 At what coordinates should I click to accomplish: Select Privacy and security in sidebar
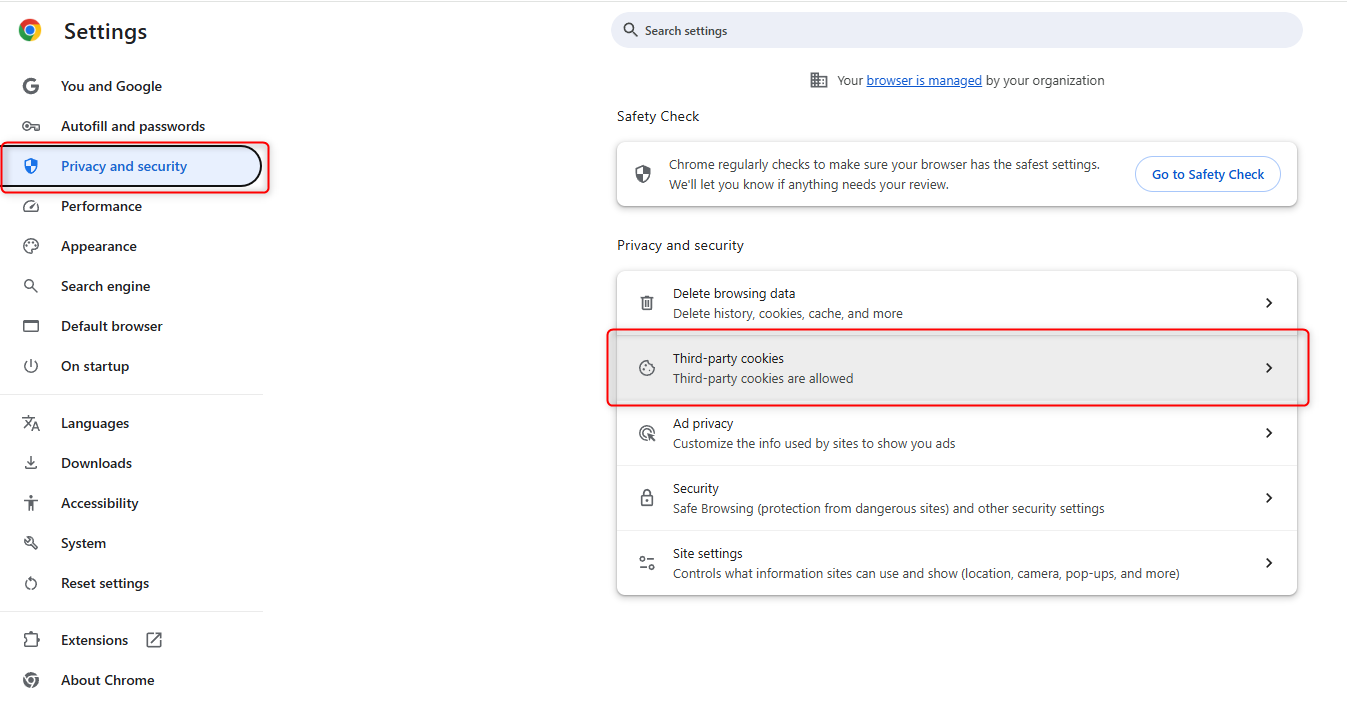tap(132, 166)
